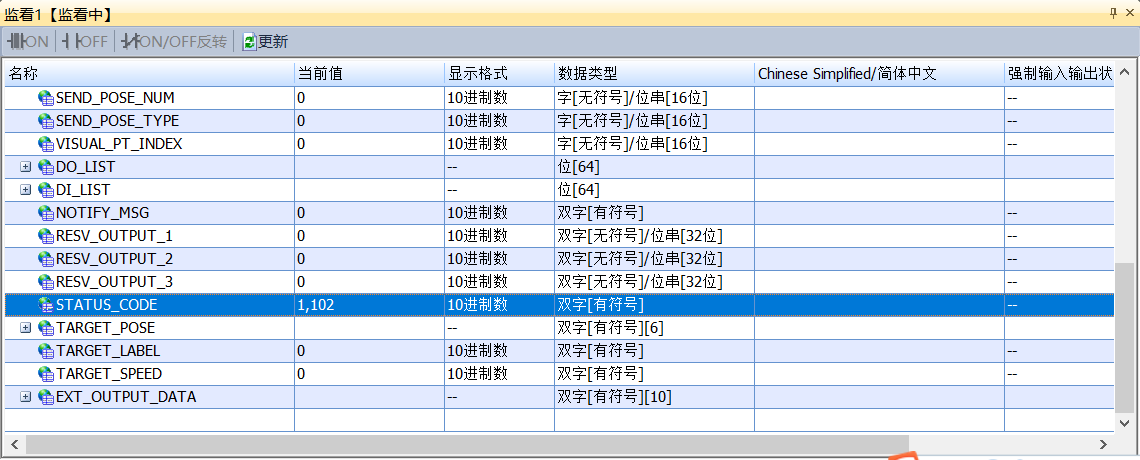Viewport: 1140px width, 460px height.
Task: Select the TARGET_POSE row name
Action: (x=105, y=328)
